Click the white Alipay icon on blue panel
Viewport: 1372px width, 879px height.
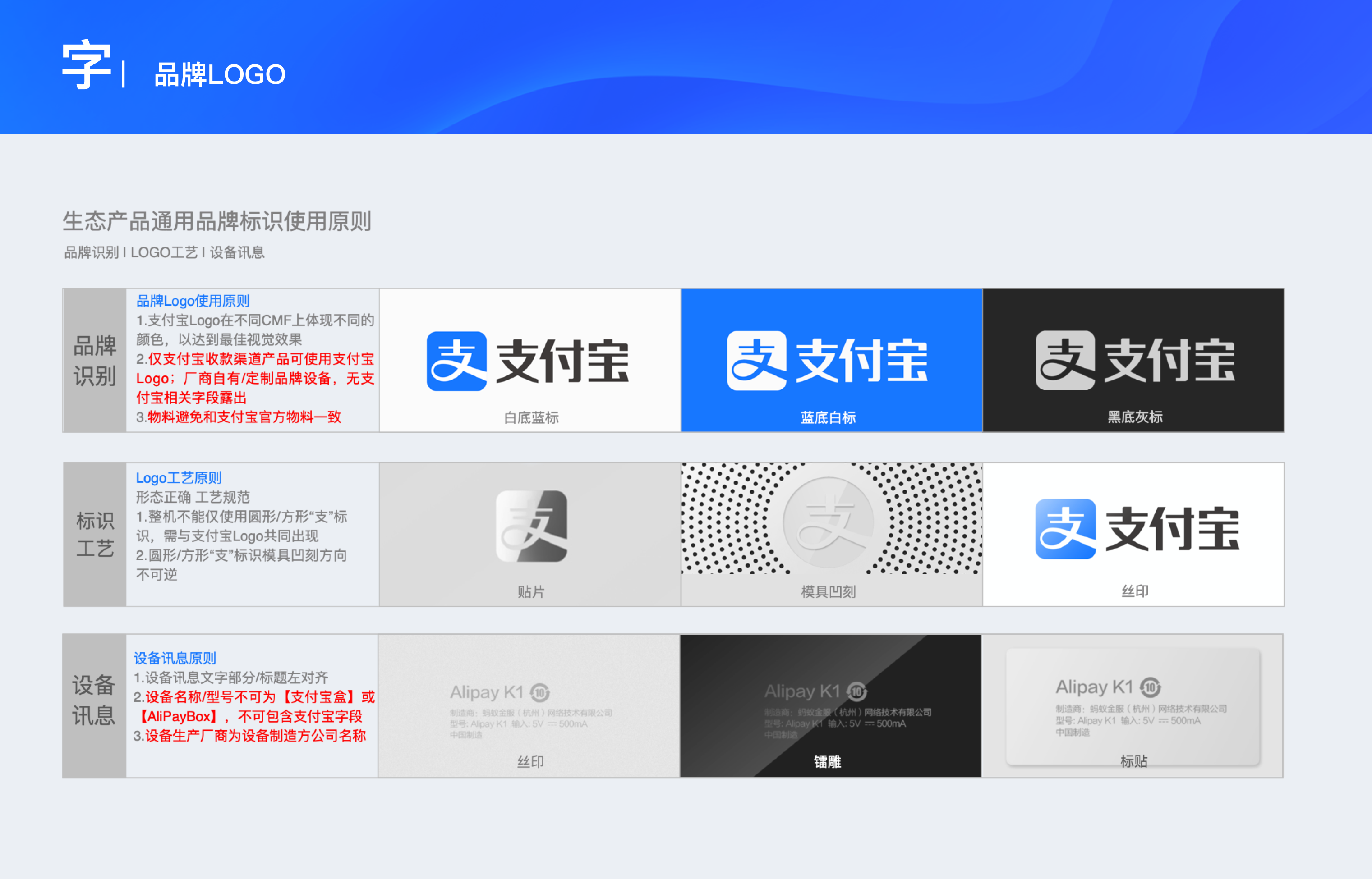[x=756, y=361]
